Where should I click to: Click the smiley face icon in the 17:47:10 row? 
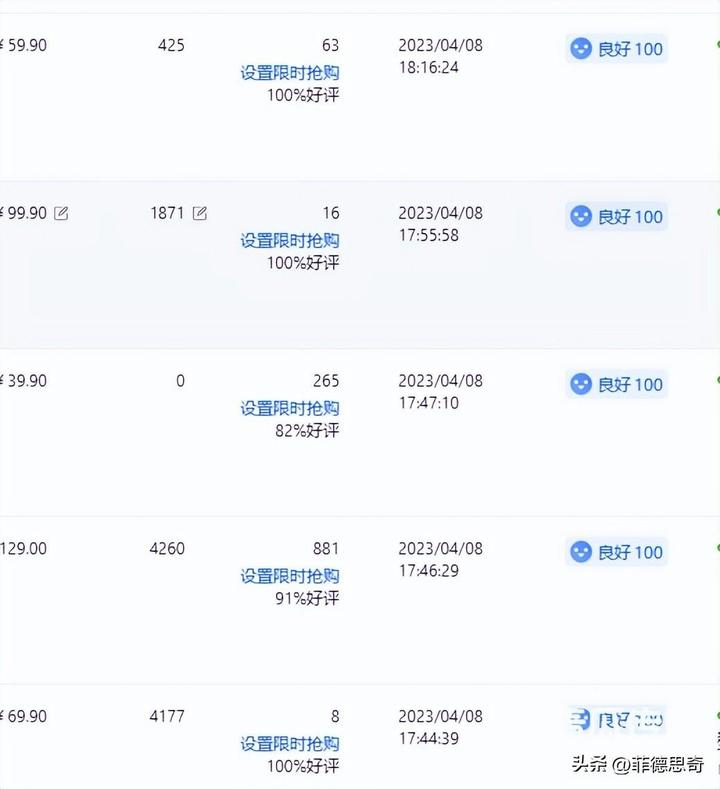581,384
